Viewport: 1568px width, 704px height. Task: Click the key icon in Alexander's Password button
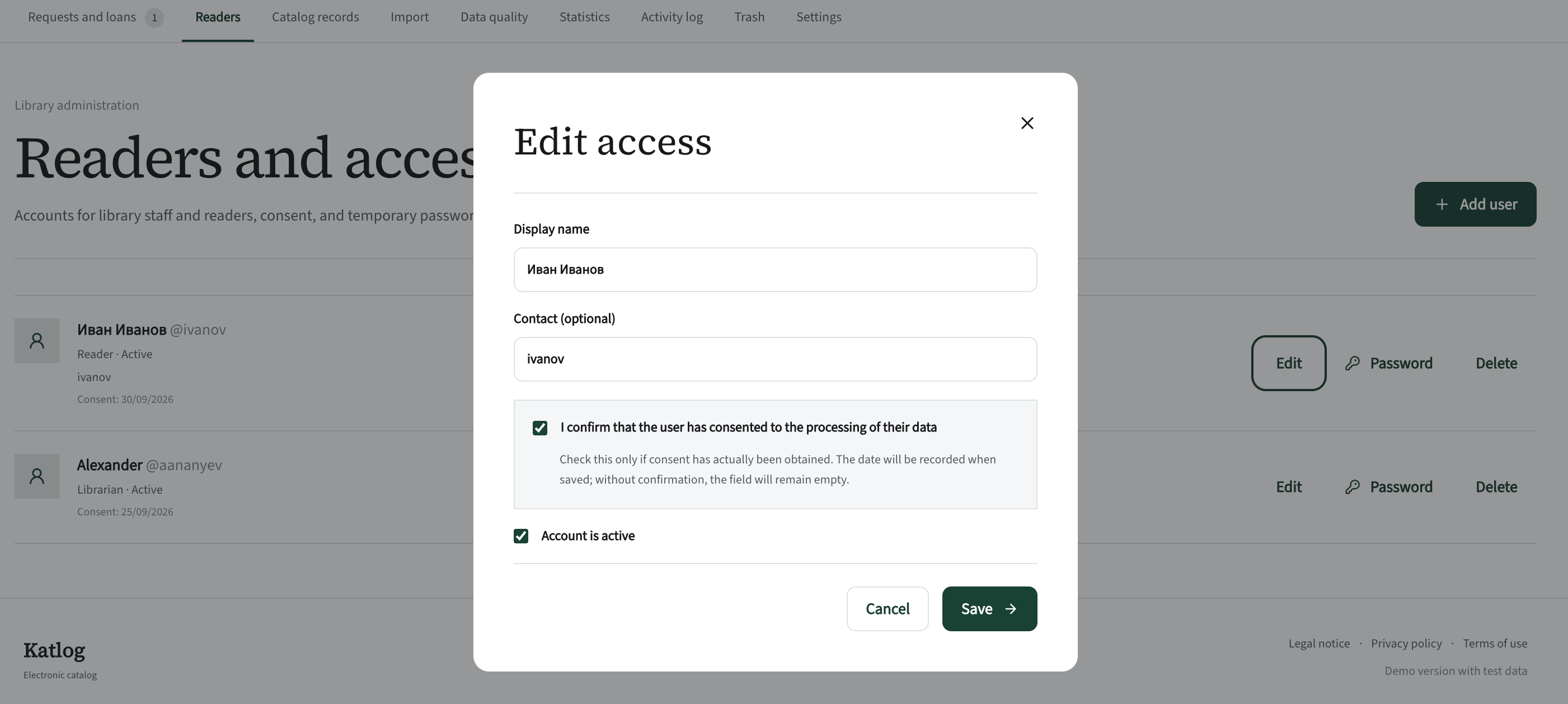(1352, 487)
